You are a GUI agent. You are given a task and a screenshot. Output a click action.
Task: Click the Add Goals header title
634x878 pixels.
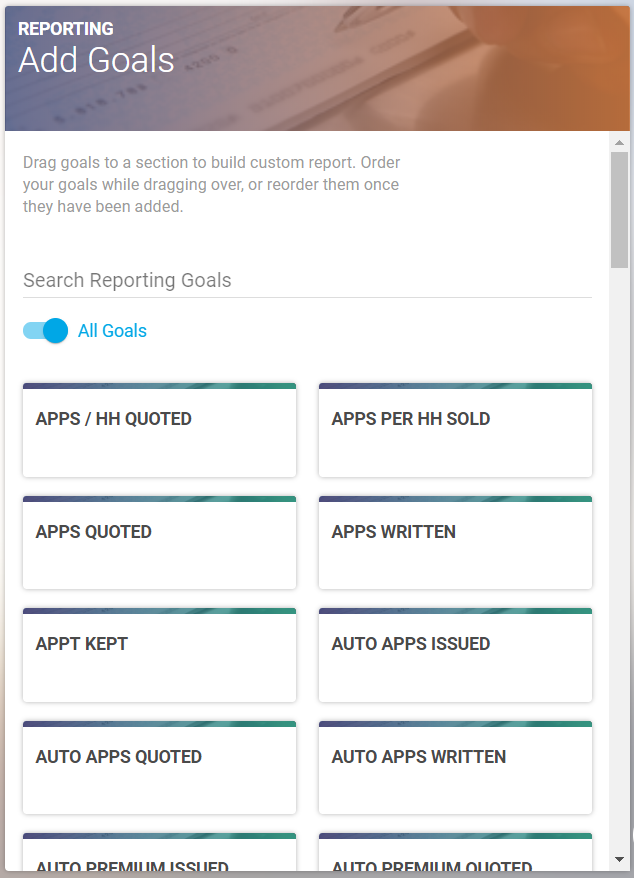[96, 60]
